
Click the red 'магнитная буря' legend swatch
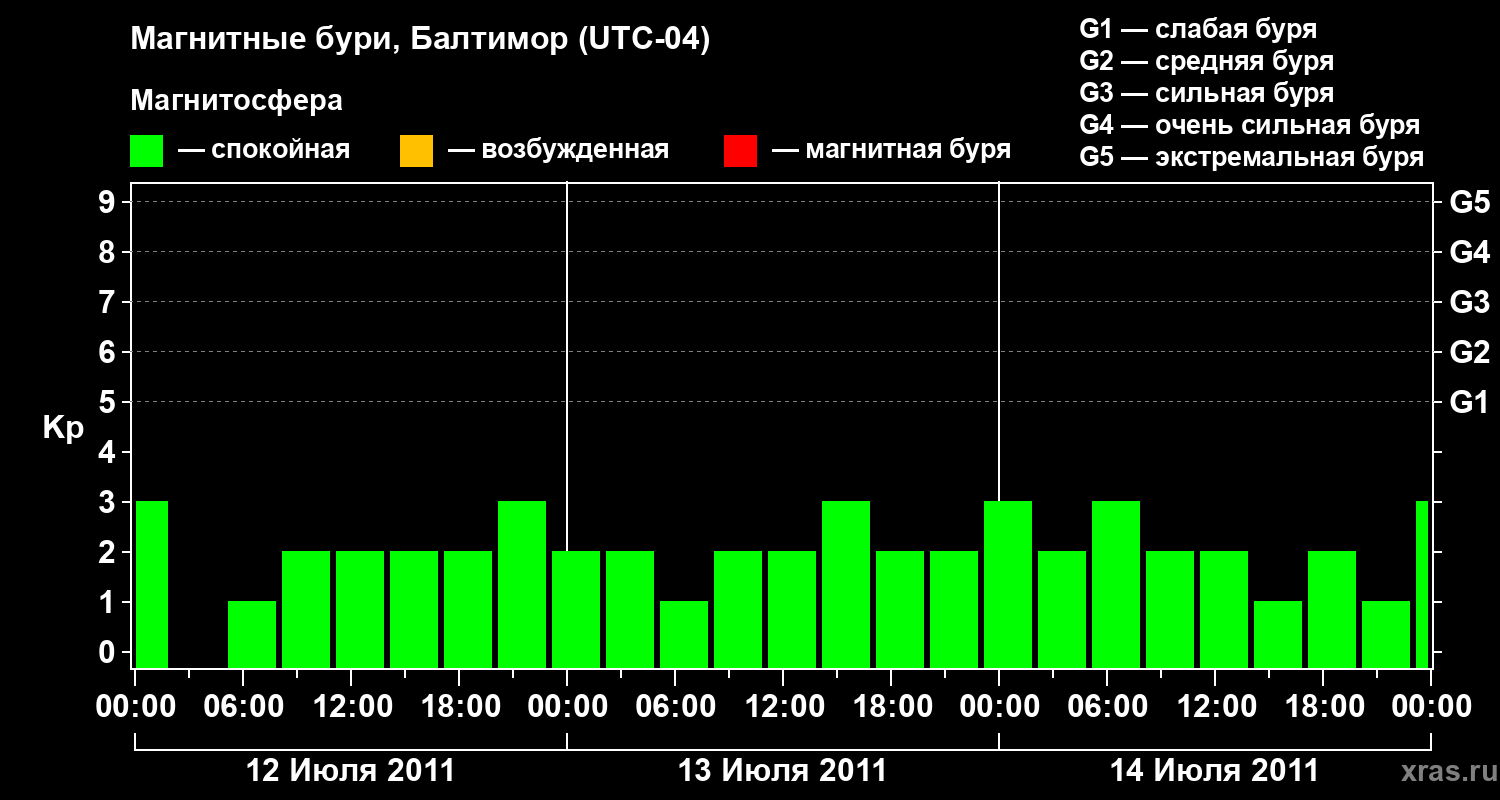[x=740, y=151]
